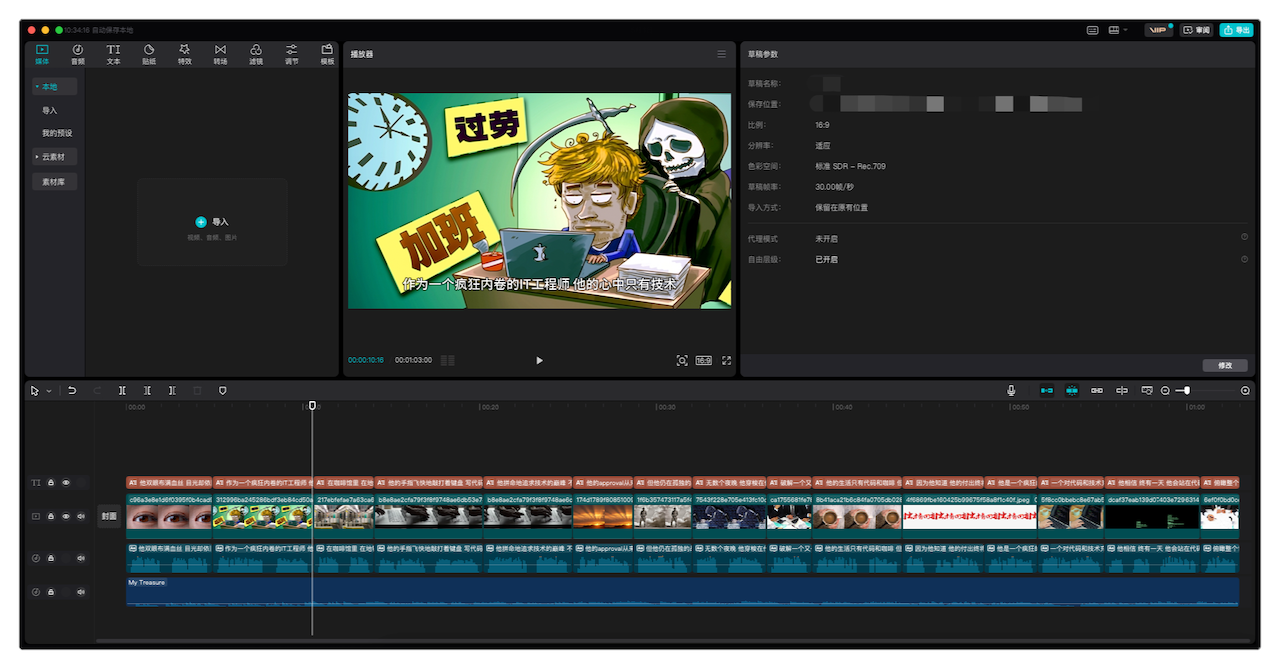Screen dimensions: 1280x669
Task: Switch to the 文本 text tab
Action: pyautogui.click(x=113, y=54)
